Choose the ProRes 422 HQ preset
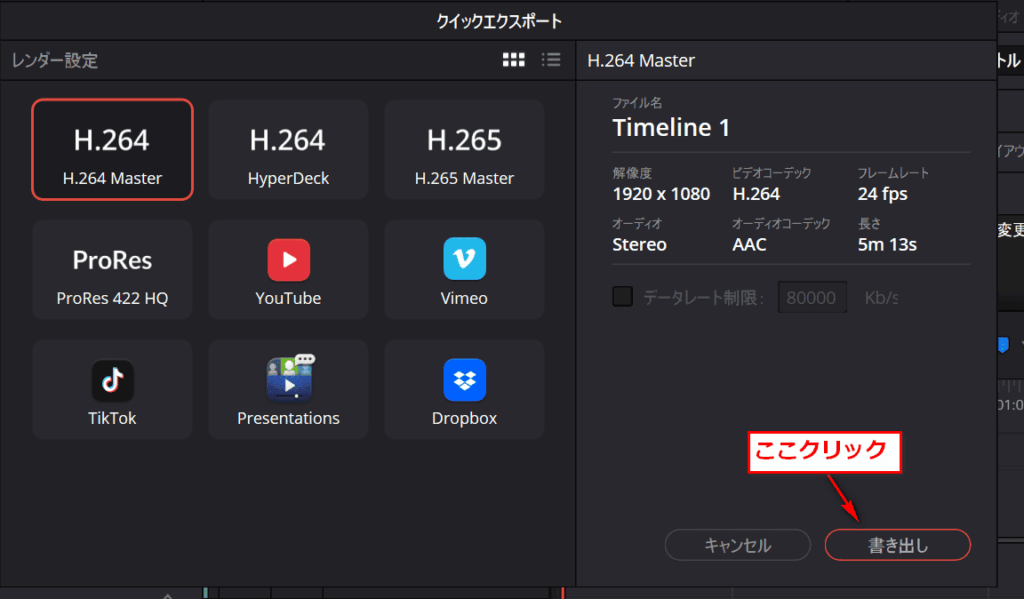 click(112, 269)
